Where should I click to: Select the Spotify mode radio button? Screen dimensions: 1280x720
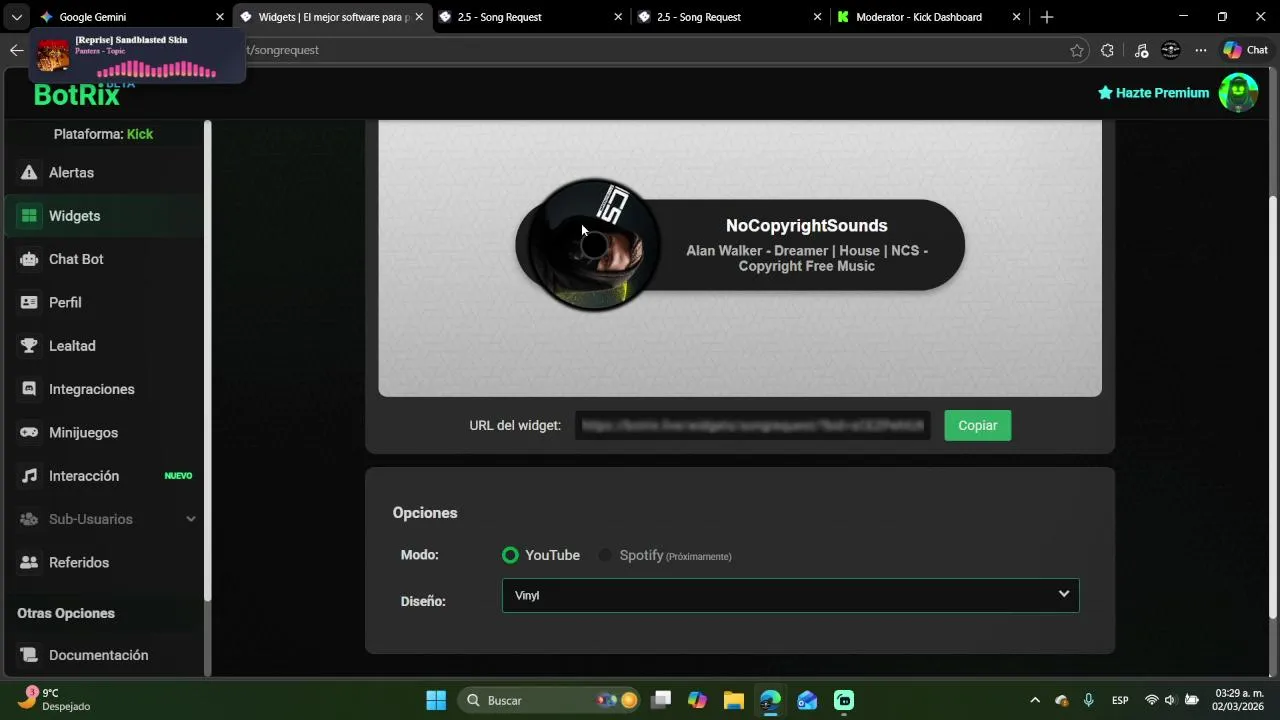[x=605, y=555]
